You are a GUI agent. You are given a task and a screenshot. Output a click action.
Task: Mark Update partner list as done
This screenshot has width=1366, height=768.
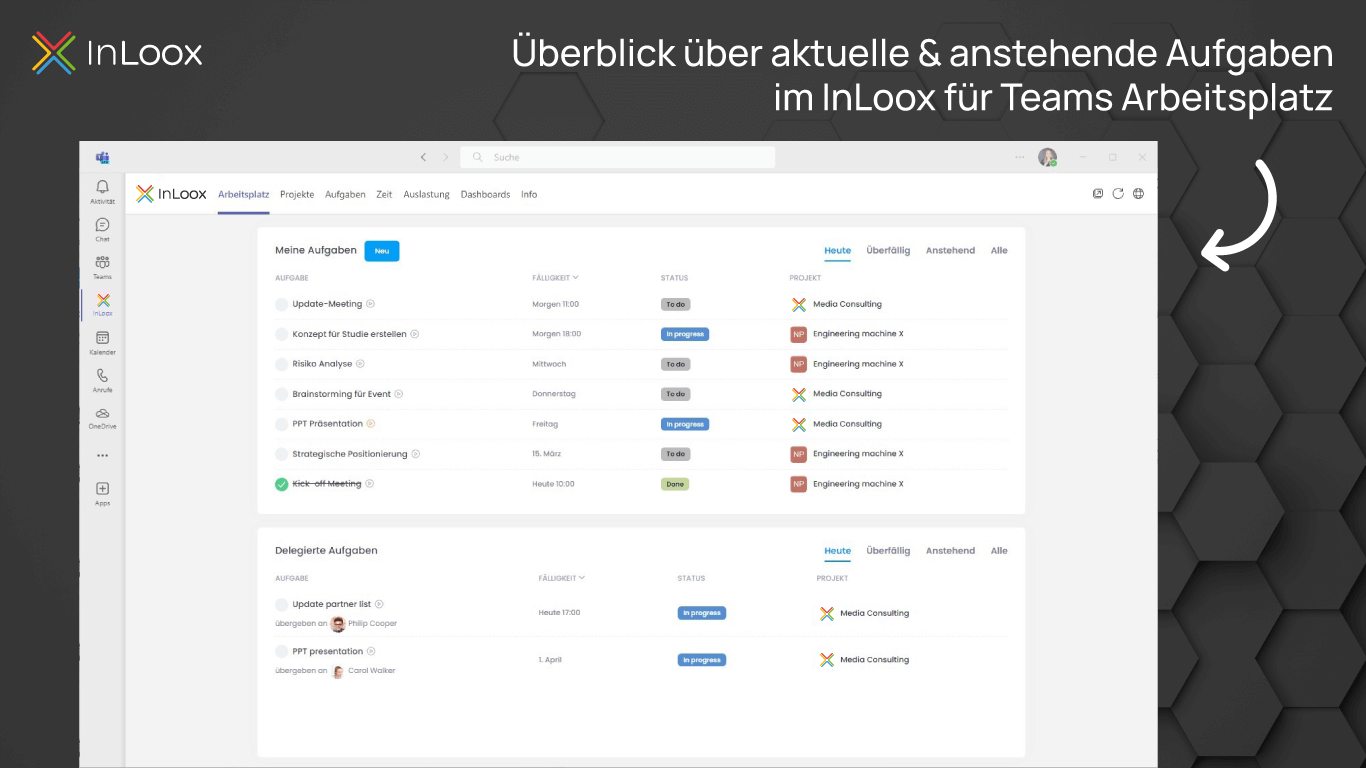[281, 604]
